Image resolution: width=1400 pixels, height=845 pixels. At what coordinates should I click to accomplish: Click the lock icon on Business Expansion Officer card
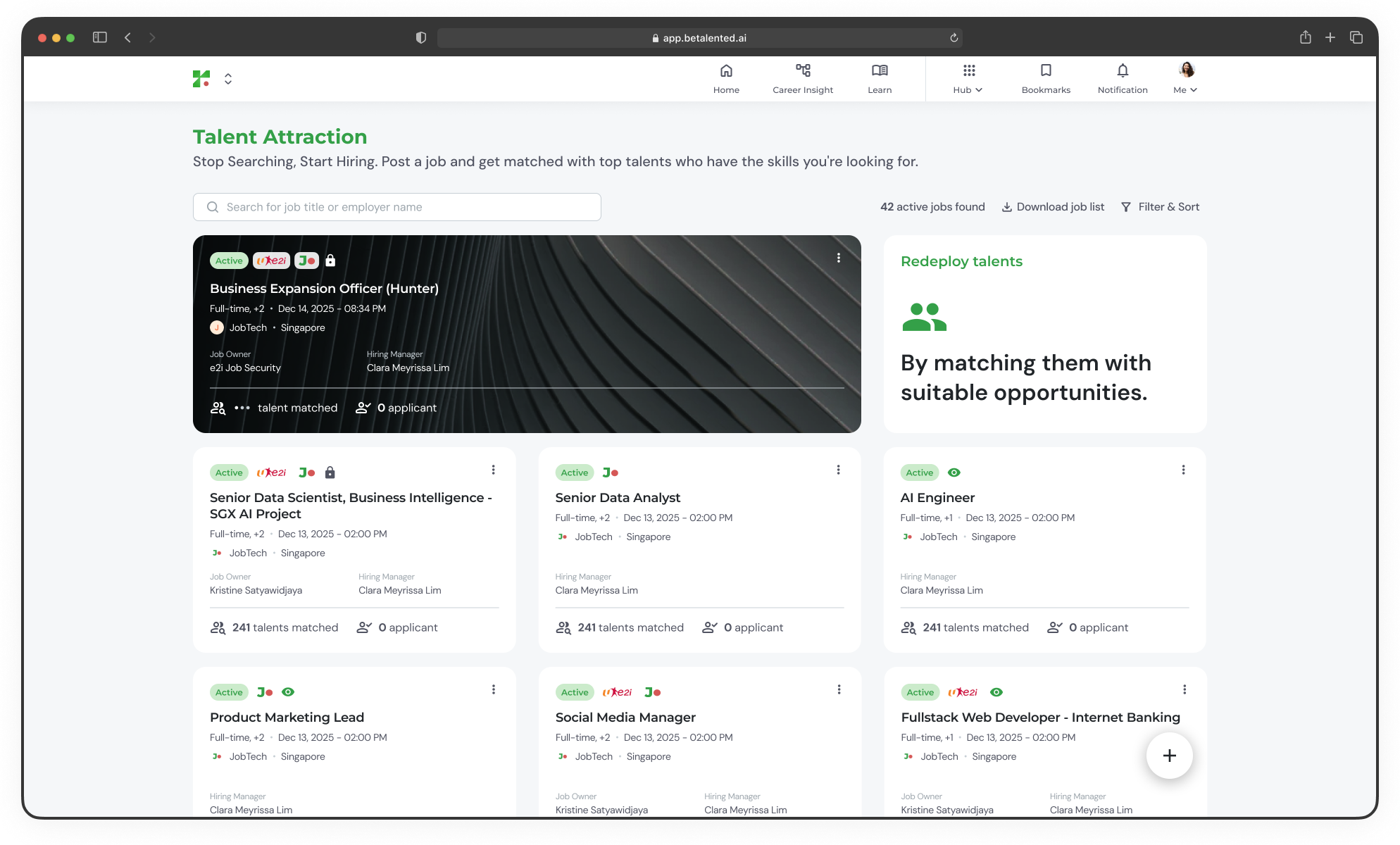(330, 261)
